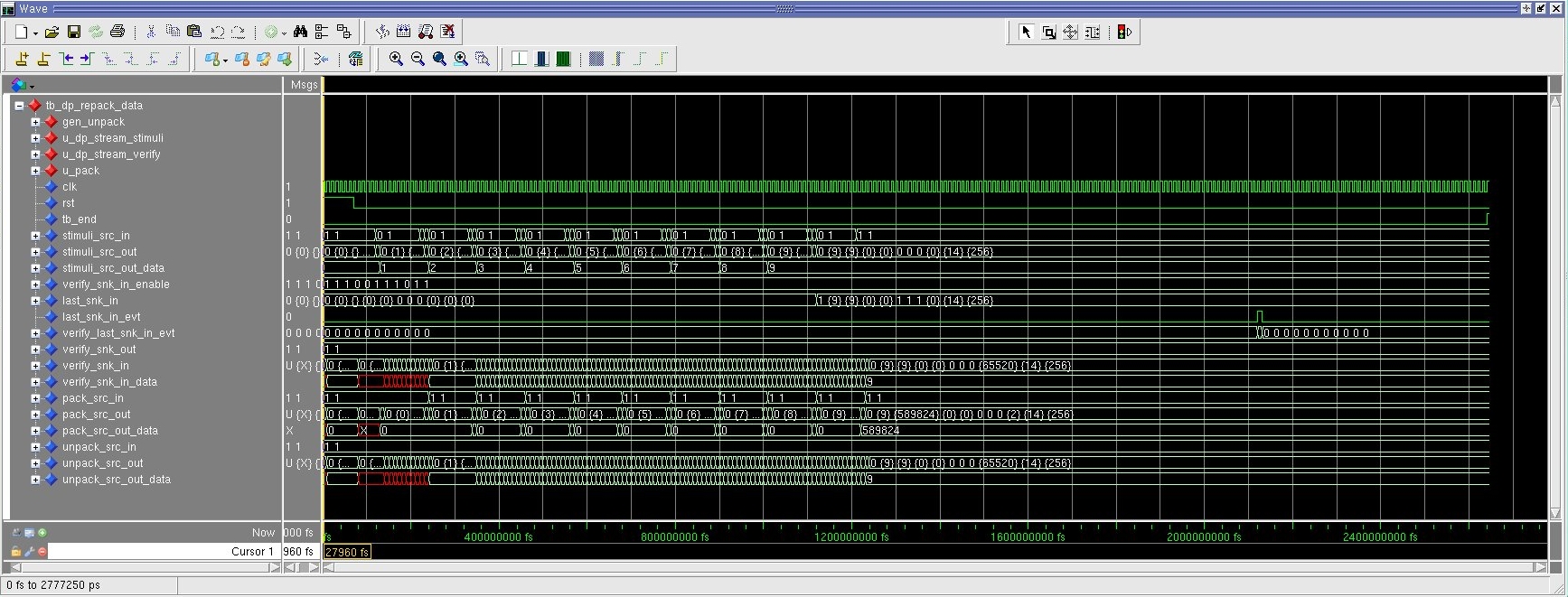Image resolution: width=1568 pixels, height=597 pixels.
Task: Toggle the Cursor 1 lock icon
Action: point(15,552)
